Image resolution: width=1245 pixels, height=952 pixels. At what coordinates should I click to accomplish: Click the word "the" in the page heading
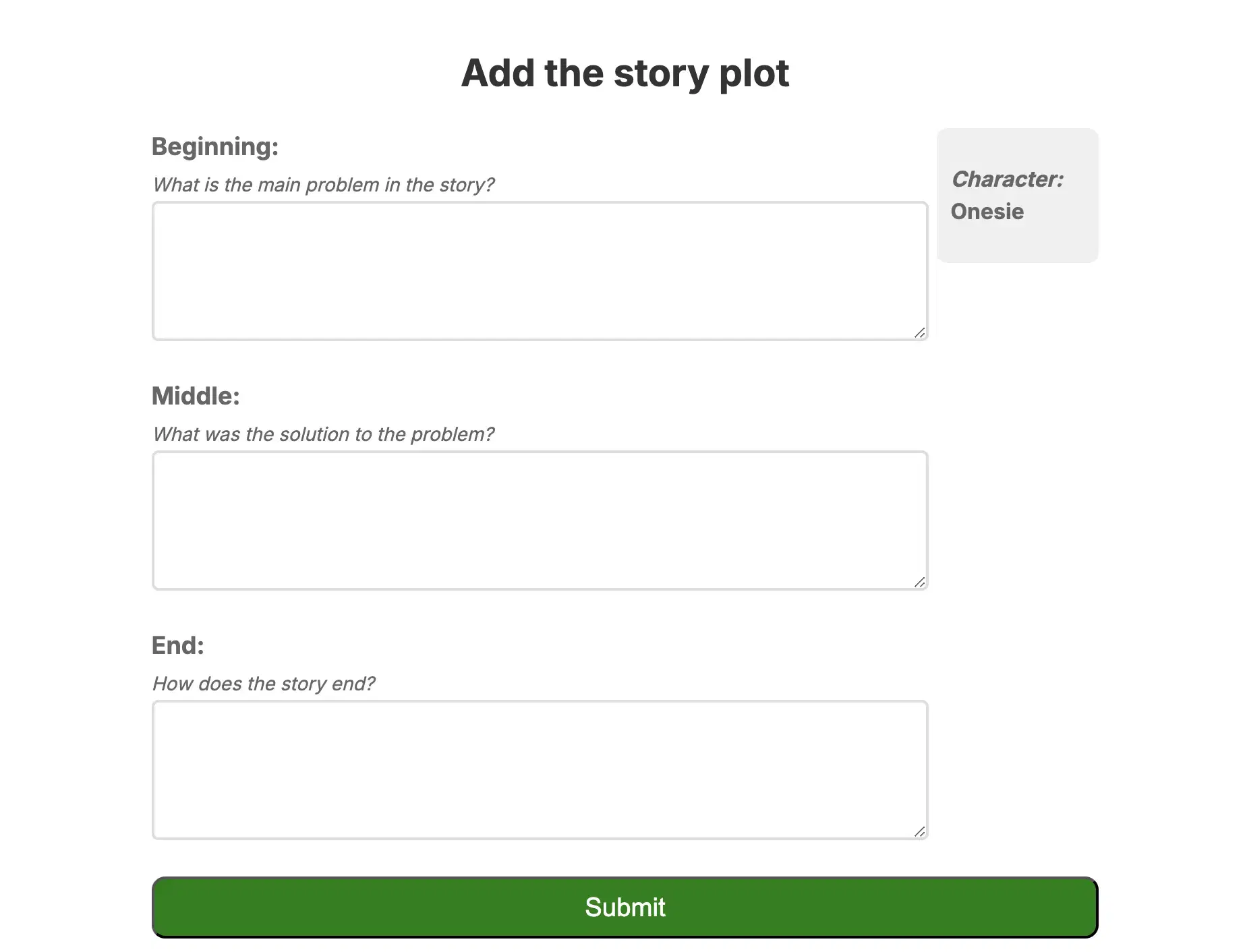tap(573, 73)
